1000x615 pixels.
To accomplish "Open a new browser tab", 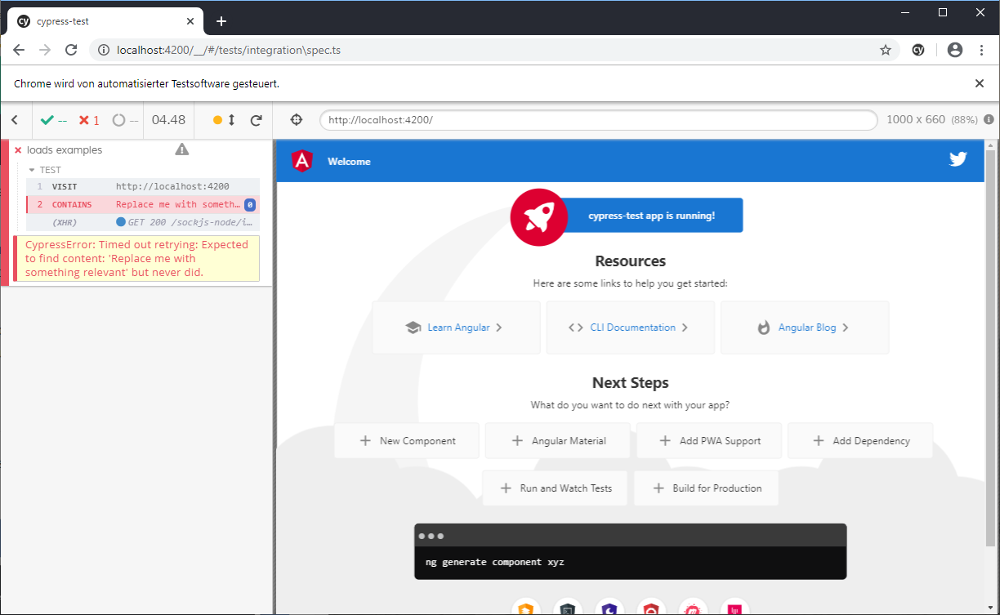I will click(x=221, y=21).
